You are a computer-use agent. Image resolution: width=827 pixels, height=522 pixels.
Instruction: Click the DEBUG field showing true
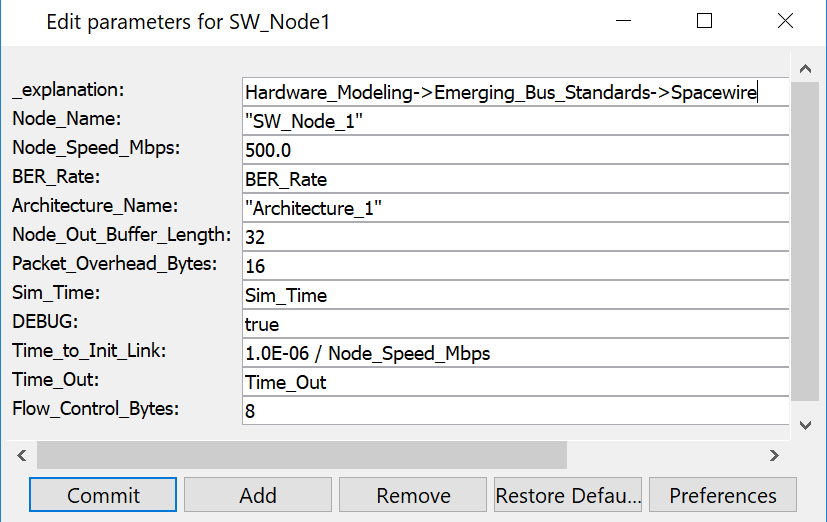tap(515, 324)
